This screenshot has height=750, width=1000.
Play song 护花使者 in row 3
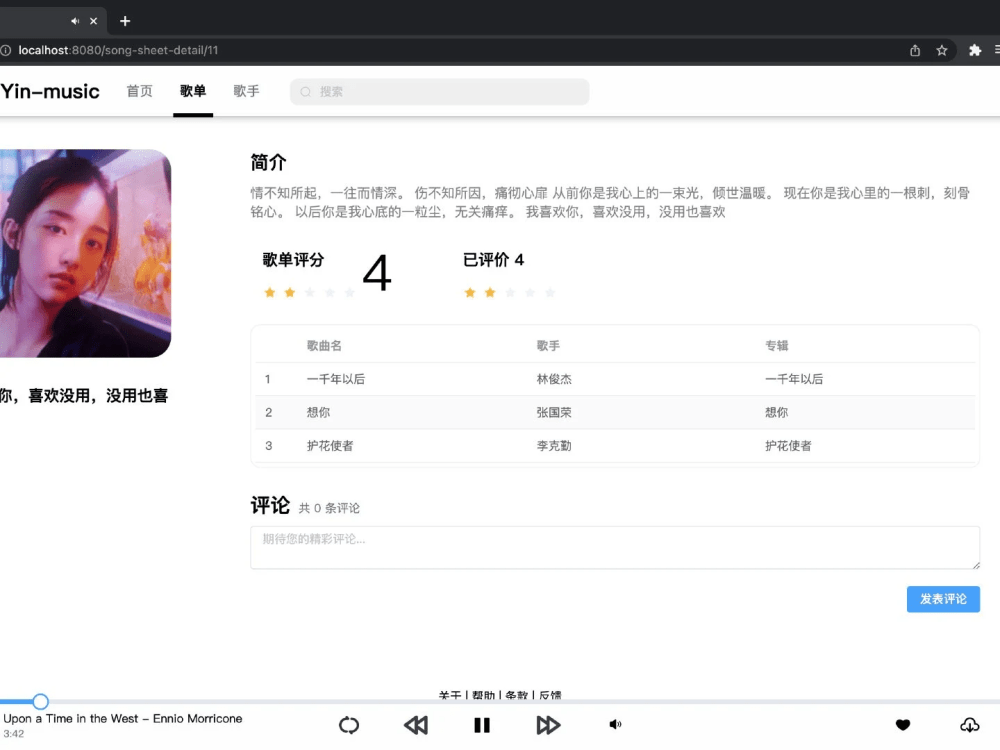point(330,446)
